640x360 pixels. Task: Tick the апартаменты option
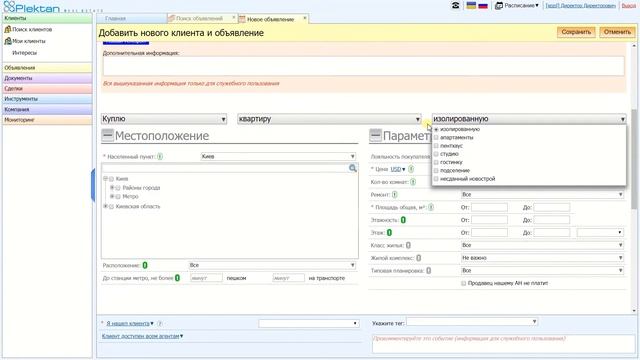(436, 138)
